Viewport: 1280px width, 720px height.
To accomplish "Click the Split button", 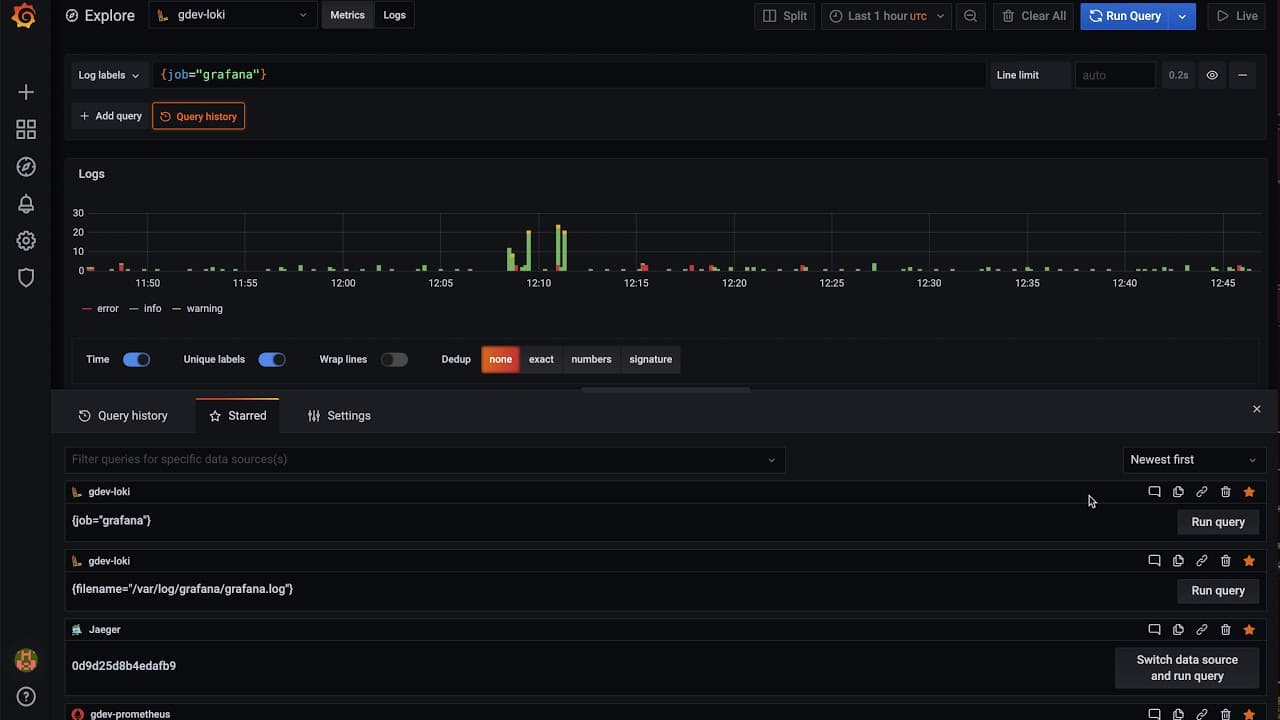I will click(785, 16).
